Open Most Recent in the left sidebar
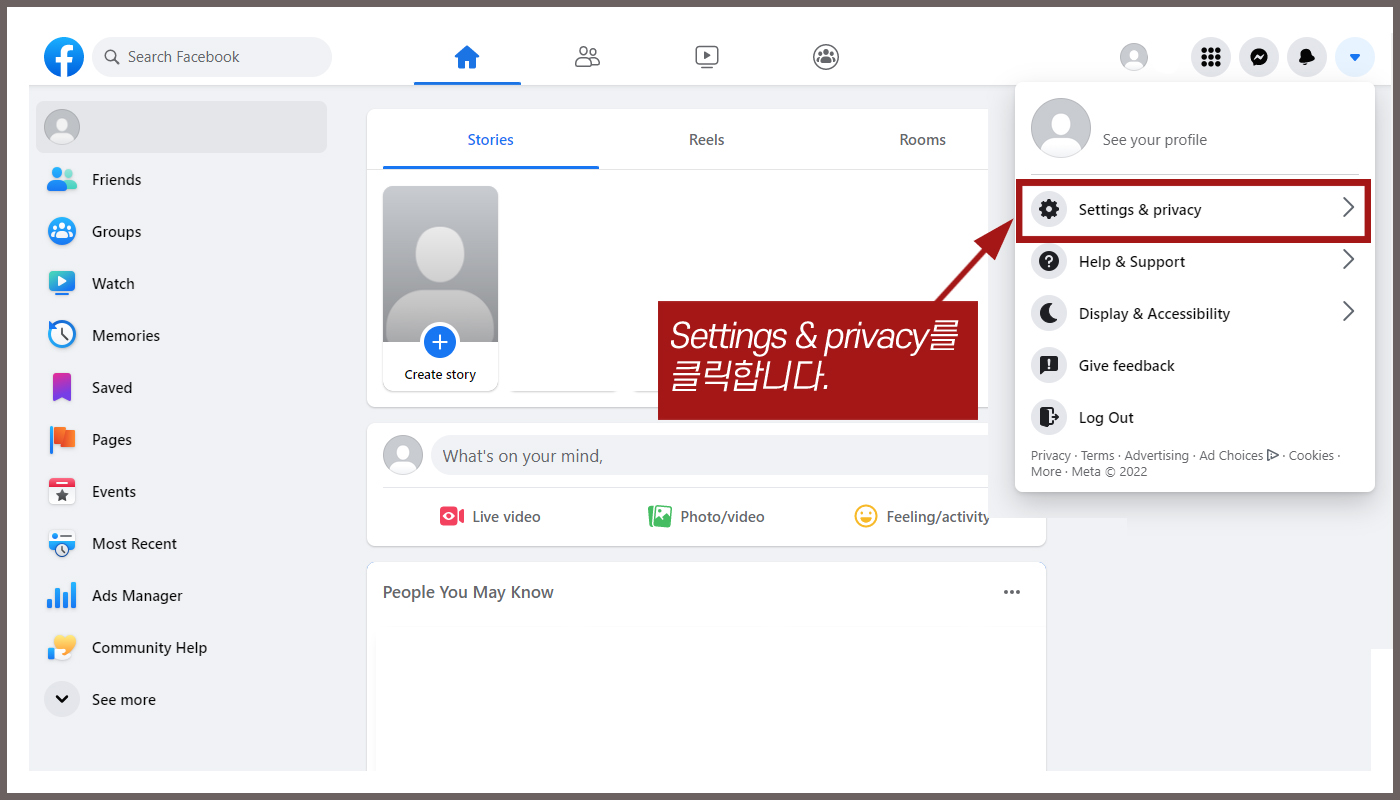Screen dimensions: 1400x800 click(x=182, y=544)
